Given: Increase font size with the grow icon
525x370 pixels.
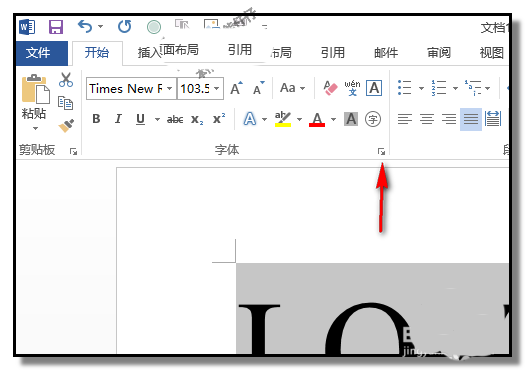Looking at the screenshot, I should coord(236,88).
